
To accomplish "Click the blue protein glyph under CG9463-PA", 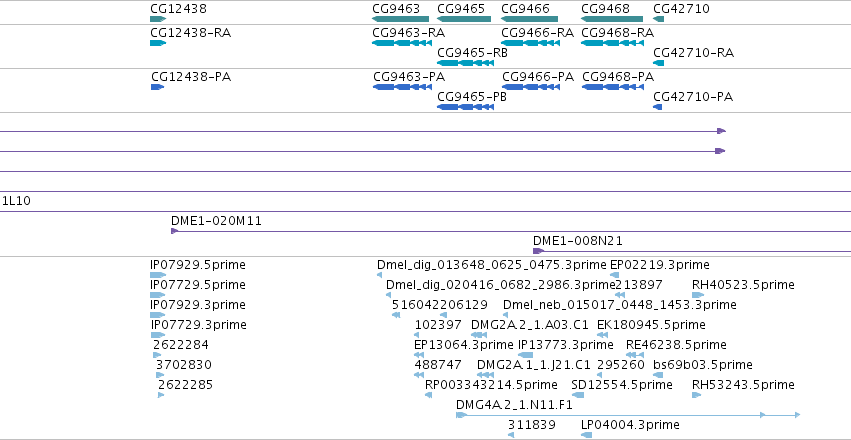I will 402,87.
